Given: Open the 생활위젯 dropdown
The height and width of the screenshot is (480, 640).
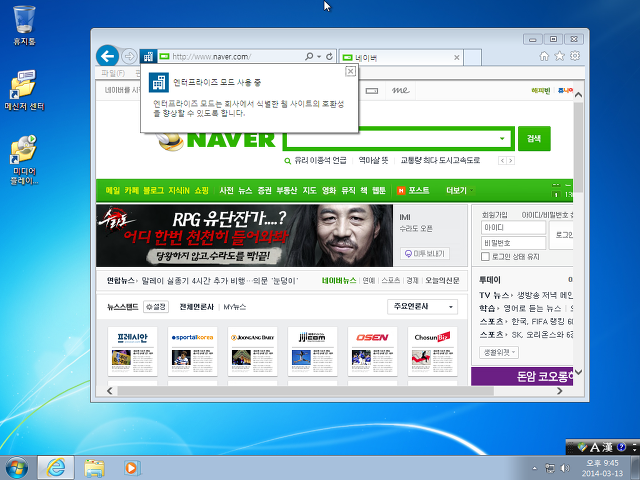Looking at the screenshot, I should tap(499, 352).
